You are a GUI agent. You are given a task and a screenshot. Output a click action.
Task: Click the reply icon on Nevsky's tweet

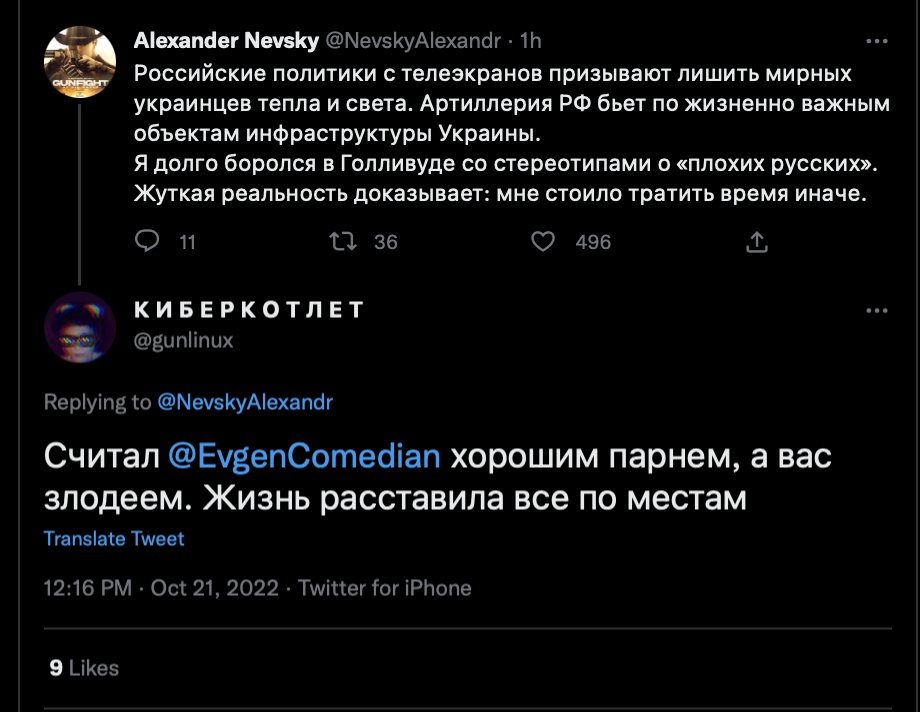147,241
